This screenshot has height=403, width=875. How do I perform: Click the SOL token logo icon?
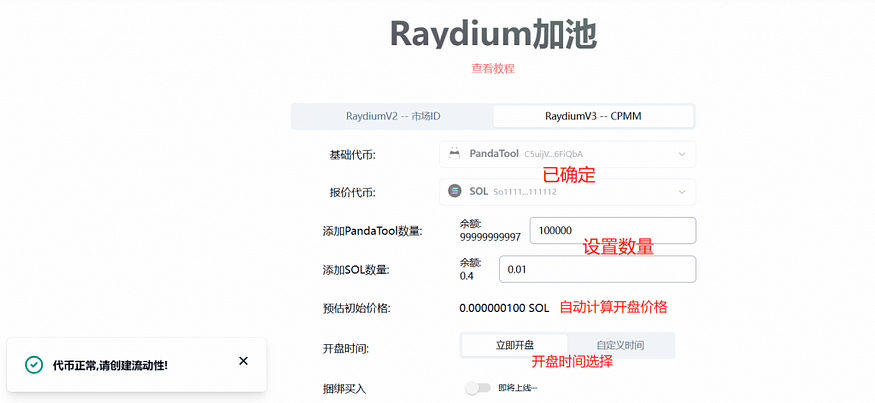[455, 191]
